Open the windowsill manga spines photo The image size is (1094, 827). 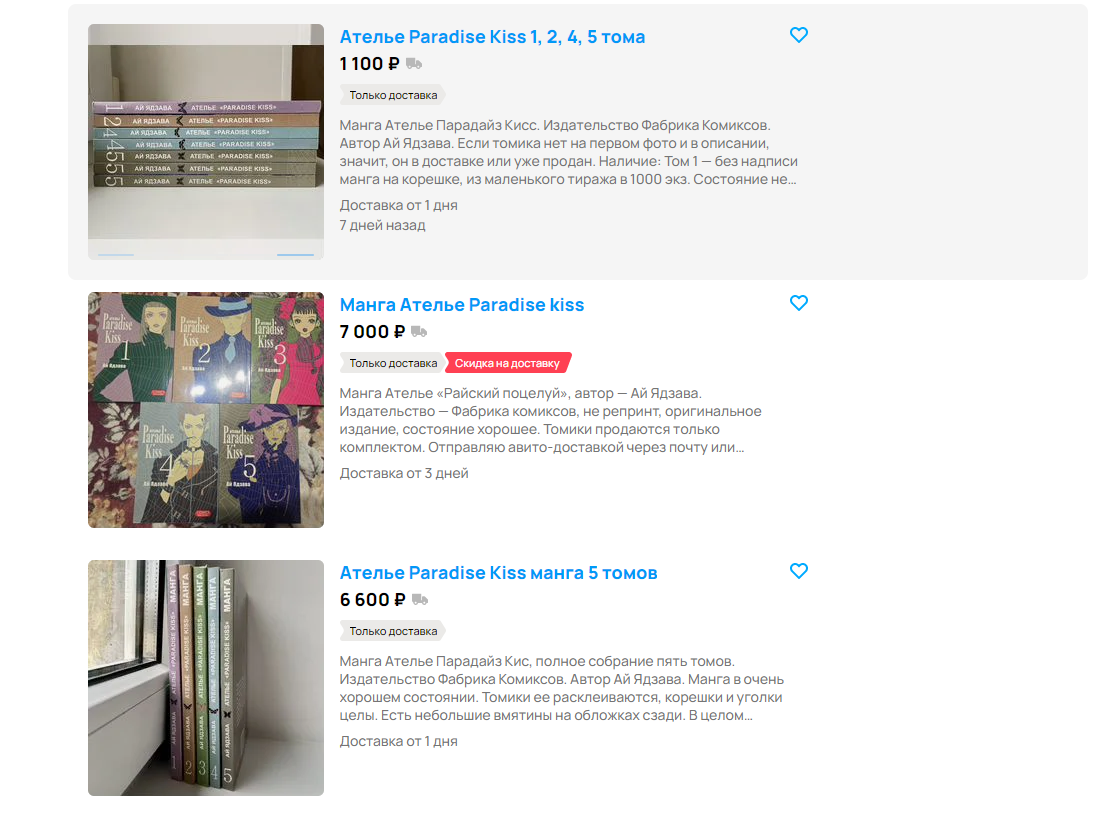[x=206, y=678]
